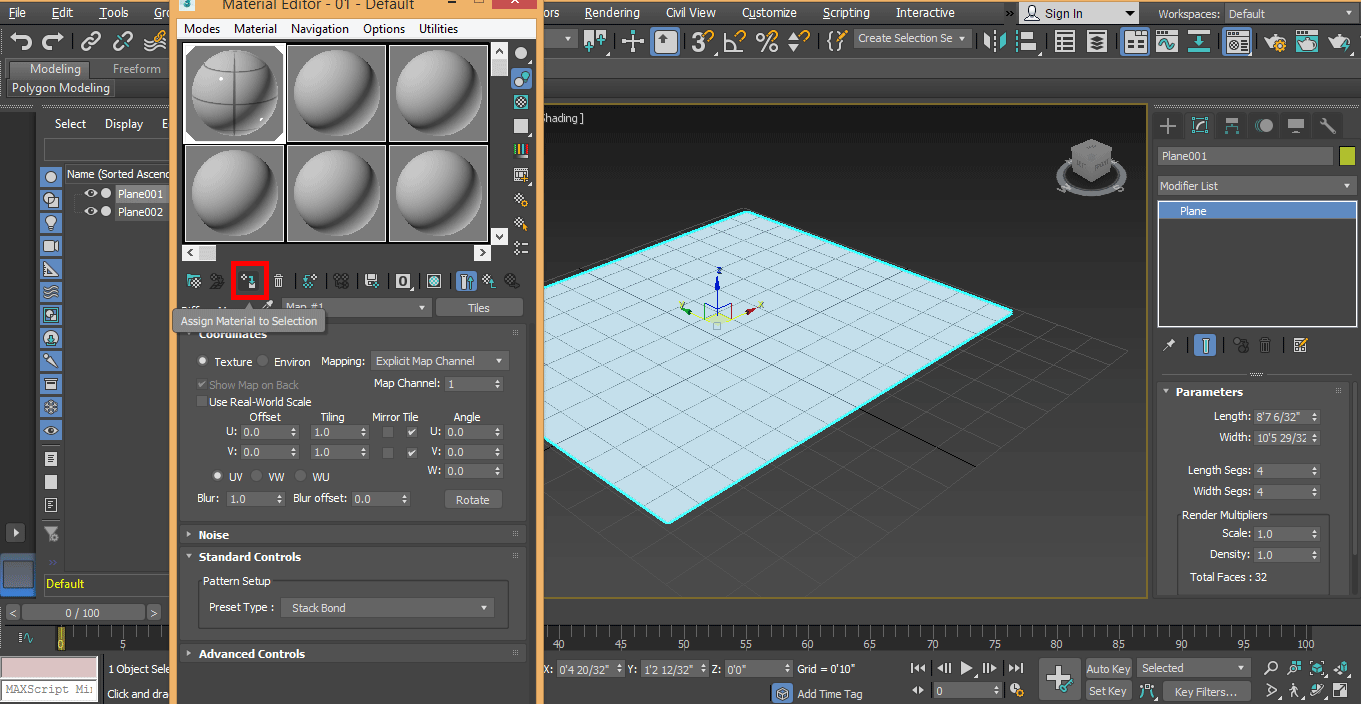Open Selected key mode dropdown

[x=1194, y=668]
